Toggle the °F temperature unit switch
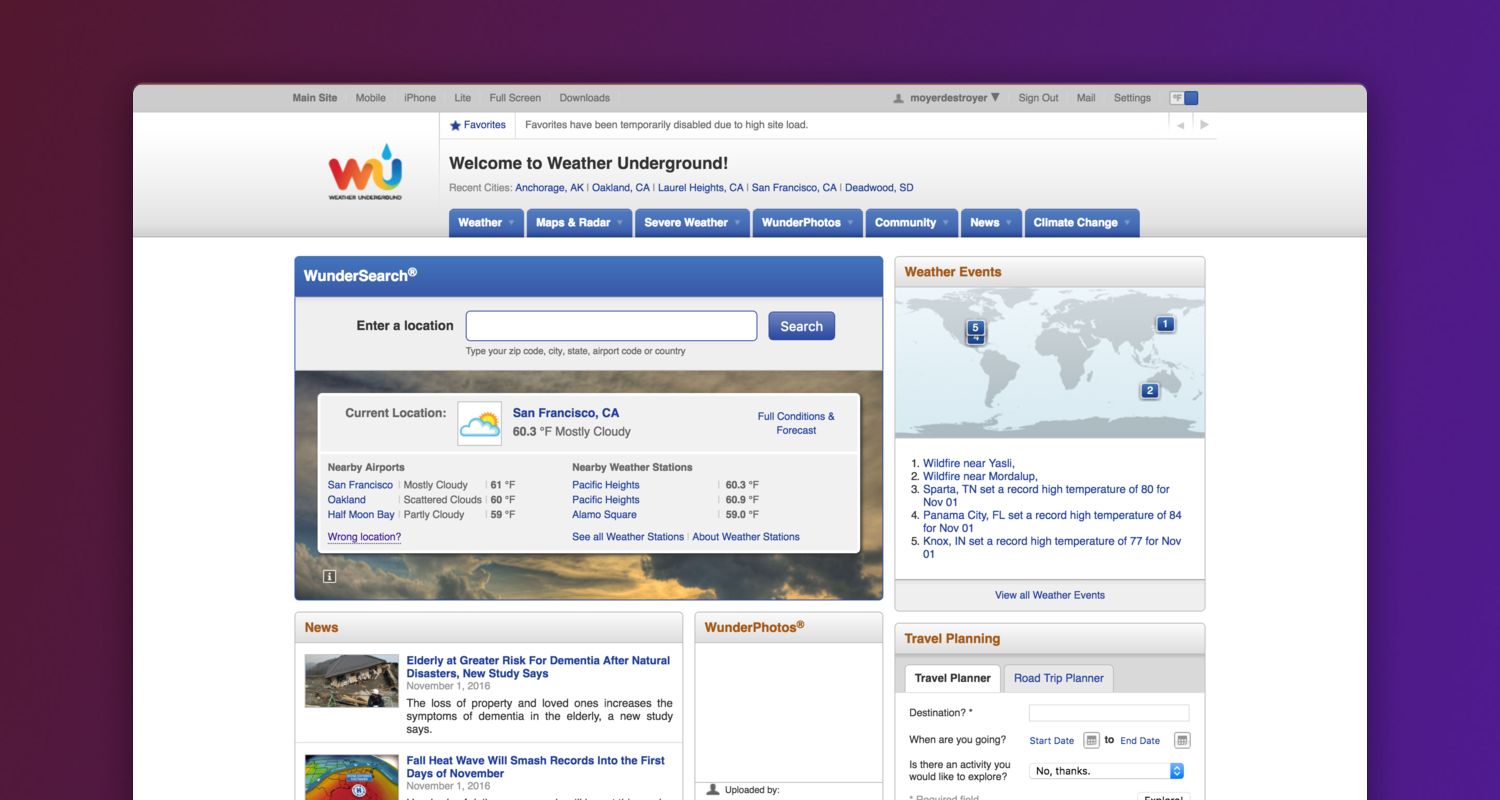 (x=1184, y=98)
